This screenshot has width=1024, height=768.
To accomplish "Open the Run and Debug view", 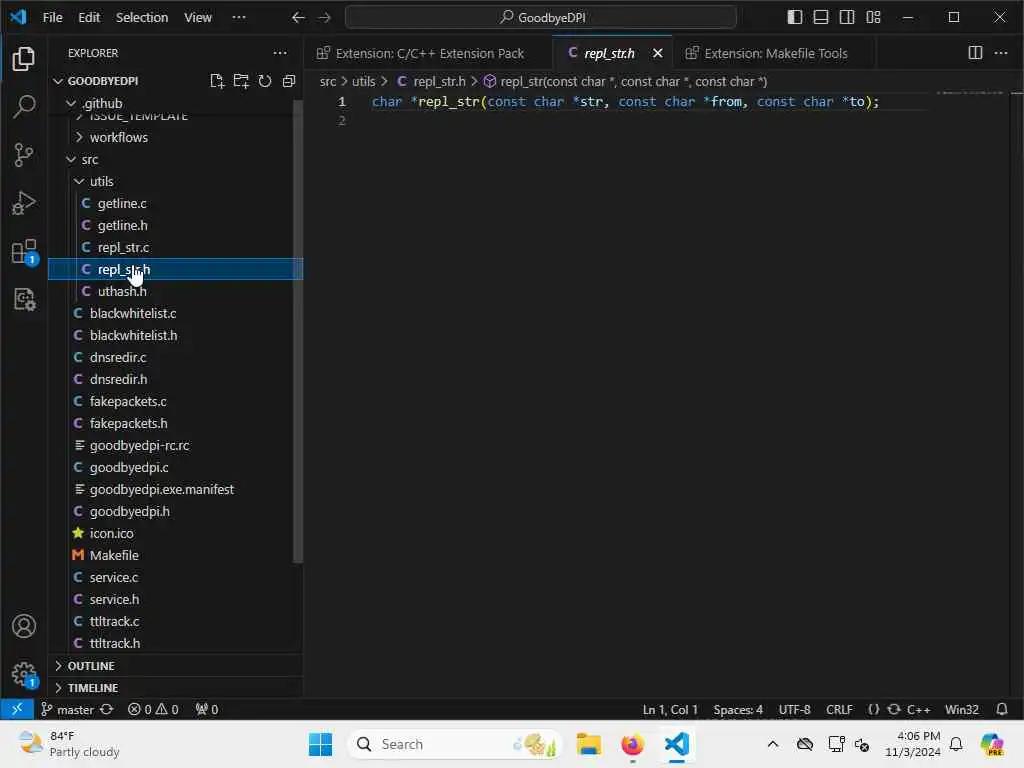I will 24,203.
